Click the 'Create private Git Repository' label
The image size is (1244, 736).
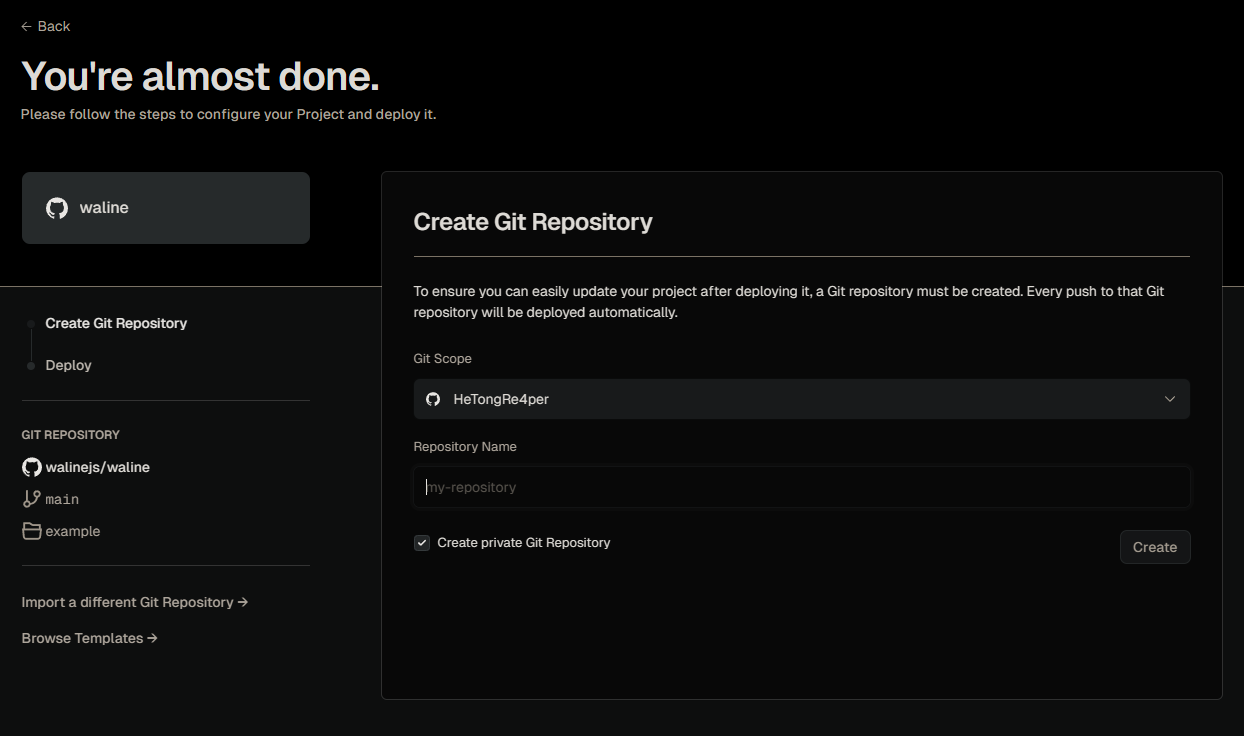point(523,543)
